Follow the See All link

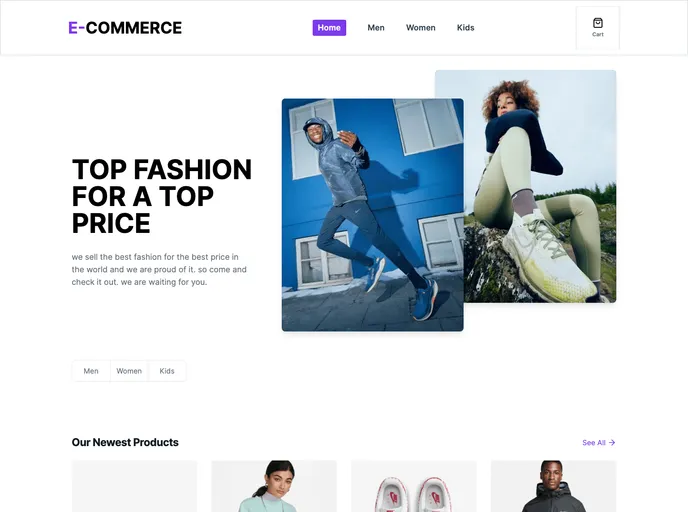click(594, 443)
